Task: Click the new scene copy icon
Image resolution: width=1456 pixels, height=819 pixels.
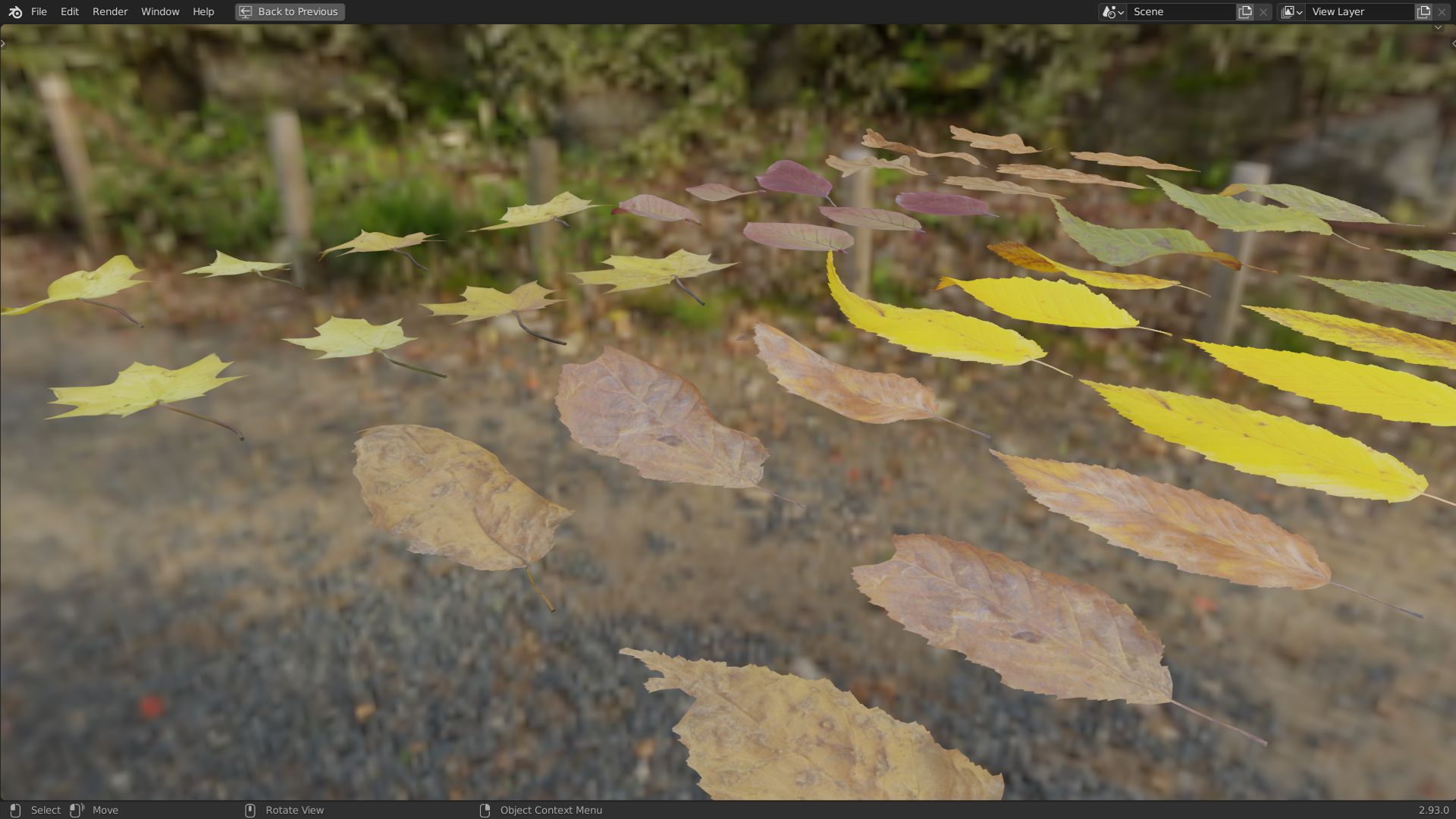Action: pos(1245,11)
